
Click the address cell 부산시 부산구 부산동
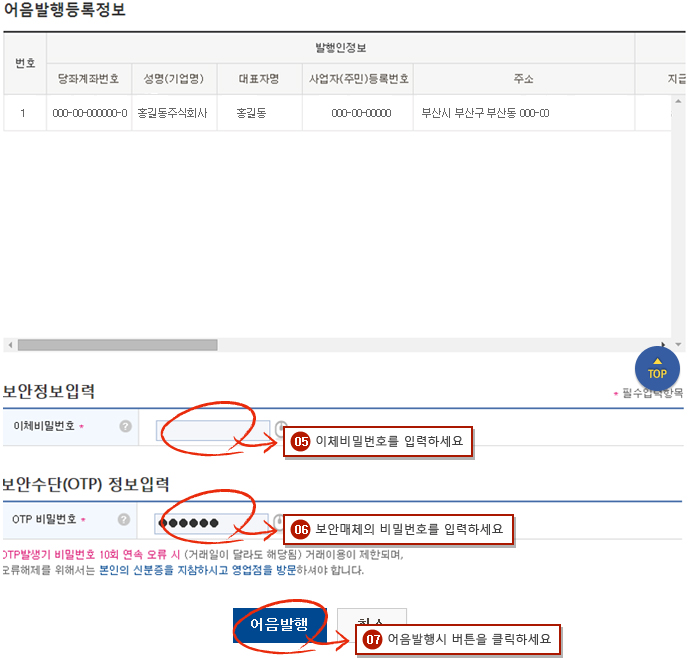pyautogui.click(x=485, y=113)
